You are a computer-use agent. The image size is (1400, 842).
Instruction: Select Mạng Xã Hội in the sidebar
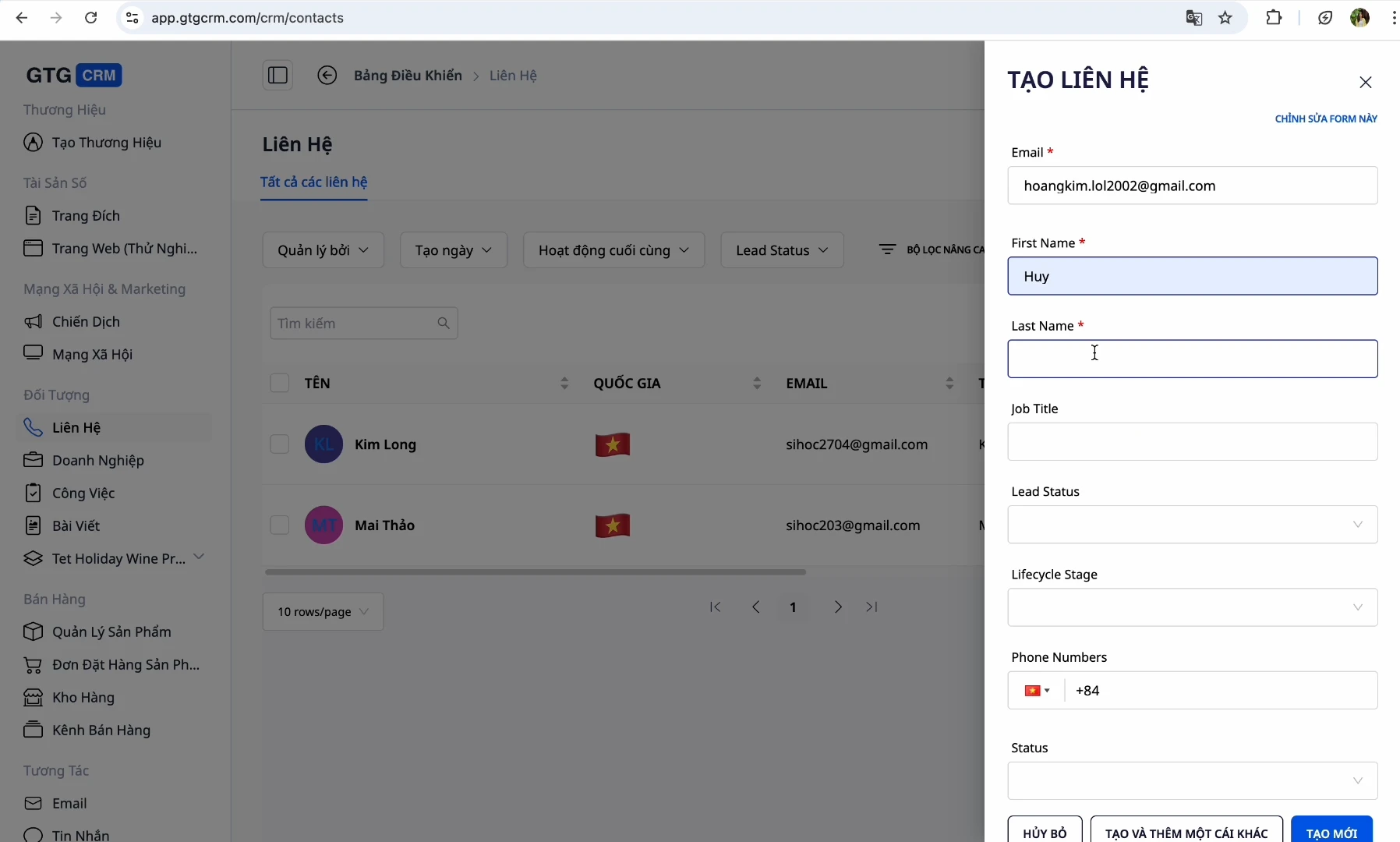tap(90, 354)
